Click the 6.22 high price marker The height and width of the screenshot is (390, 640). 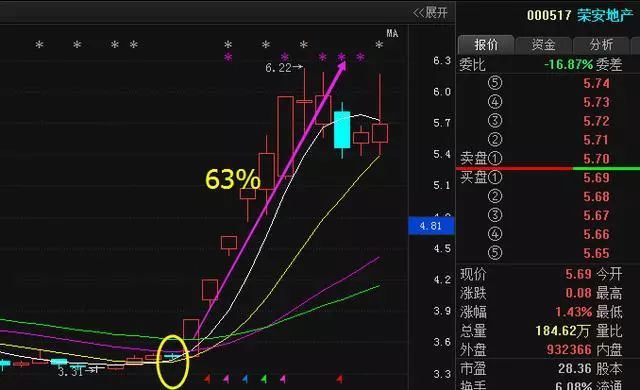point(278,68)
